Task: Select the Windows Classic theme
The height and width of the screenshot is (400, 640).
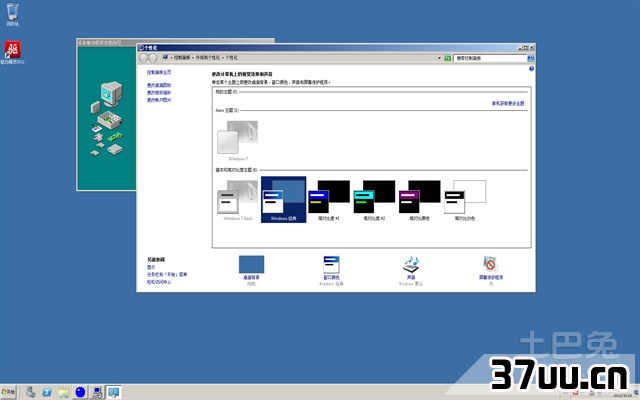Action: 283,200
